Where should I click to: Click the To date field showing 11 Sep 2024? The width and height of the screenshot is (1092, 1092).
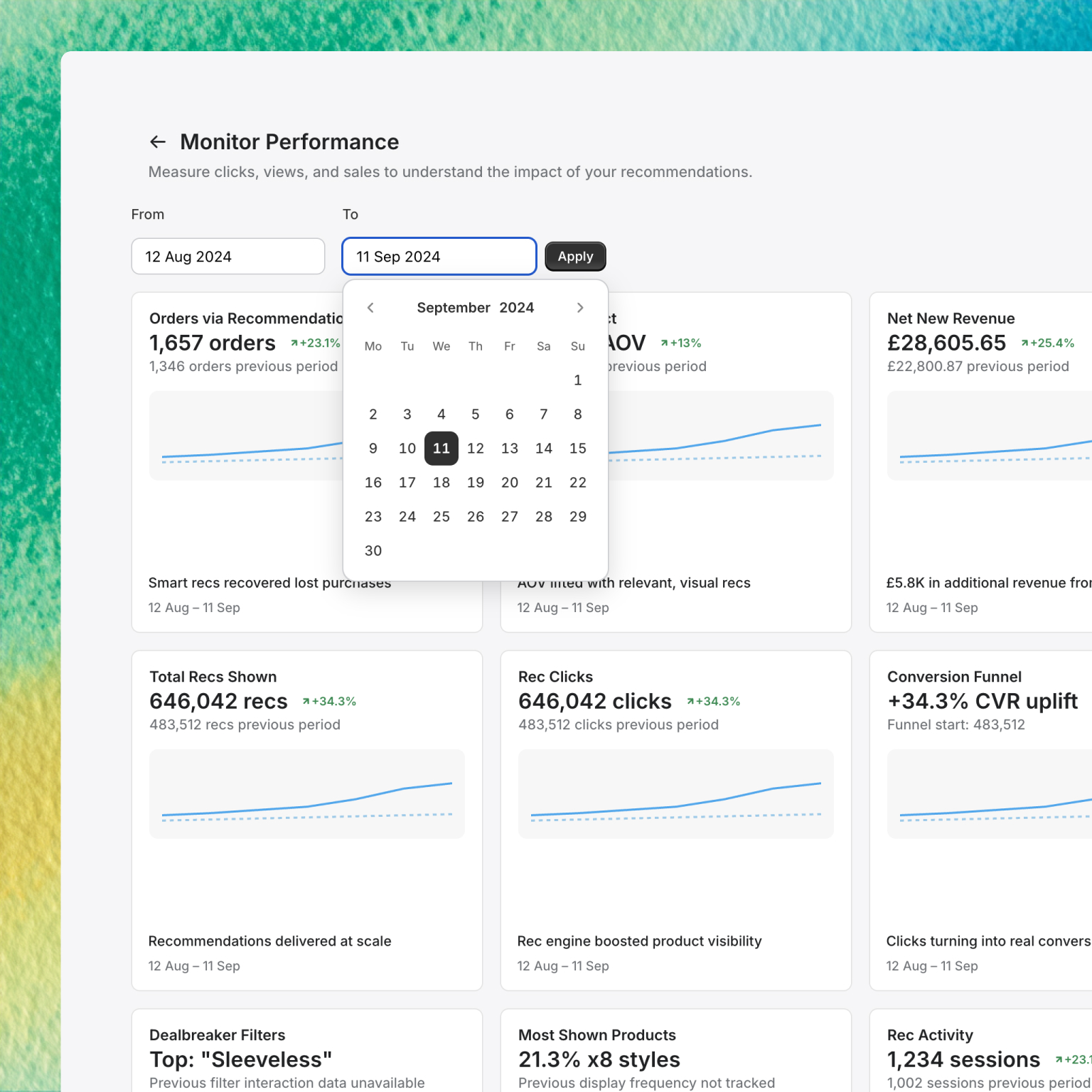438,256
